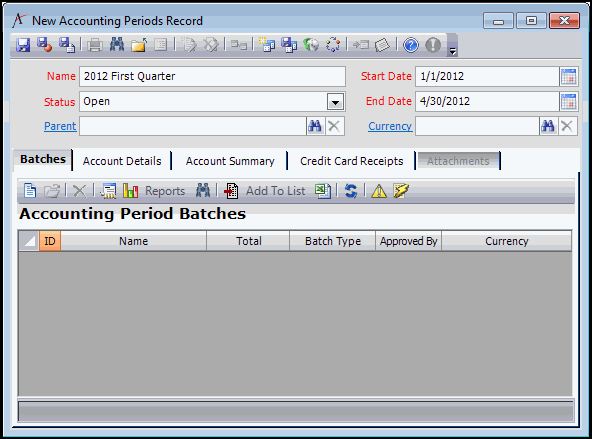Viewport: 592px width, 439px height.
Task: Sort by the Currency column header
Action: click(507, 241)
